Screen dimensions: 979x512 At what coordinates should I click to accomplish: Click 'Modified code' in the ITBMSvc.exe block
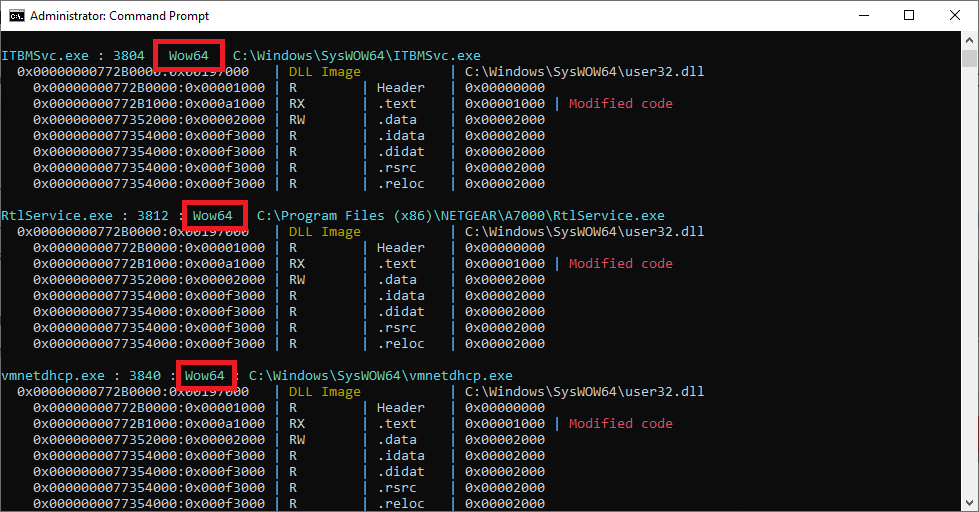click(x=621, y=104)
